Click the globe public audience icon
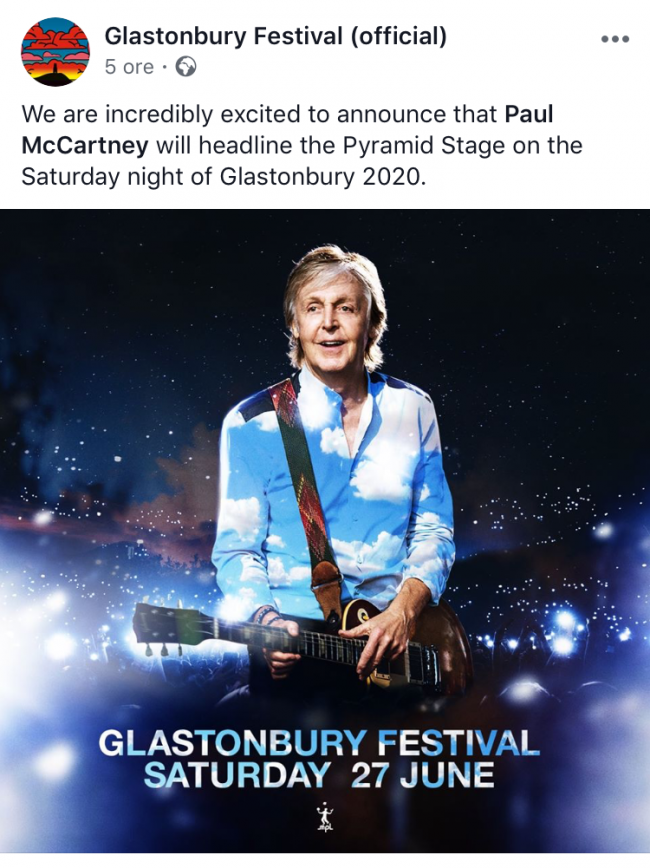This screenshot has width=650, height=868. (x=185, y=67)
